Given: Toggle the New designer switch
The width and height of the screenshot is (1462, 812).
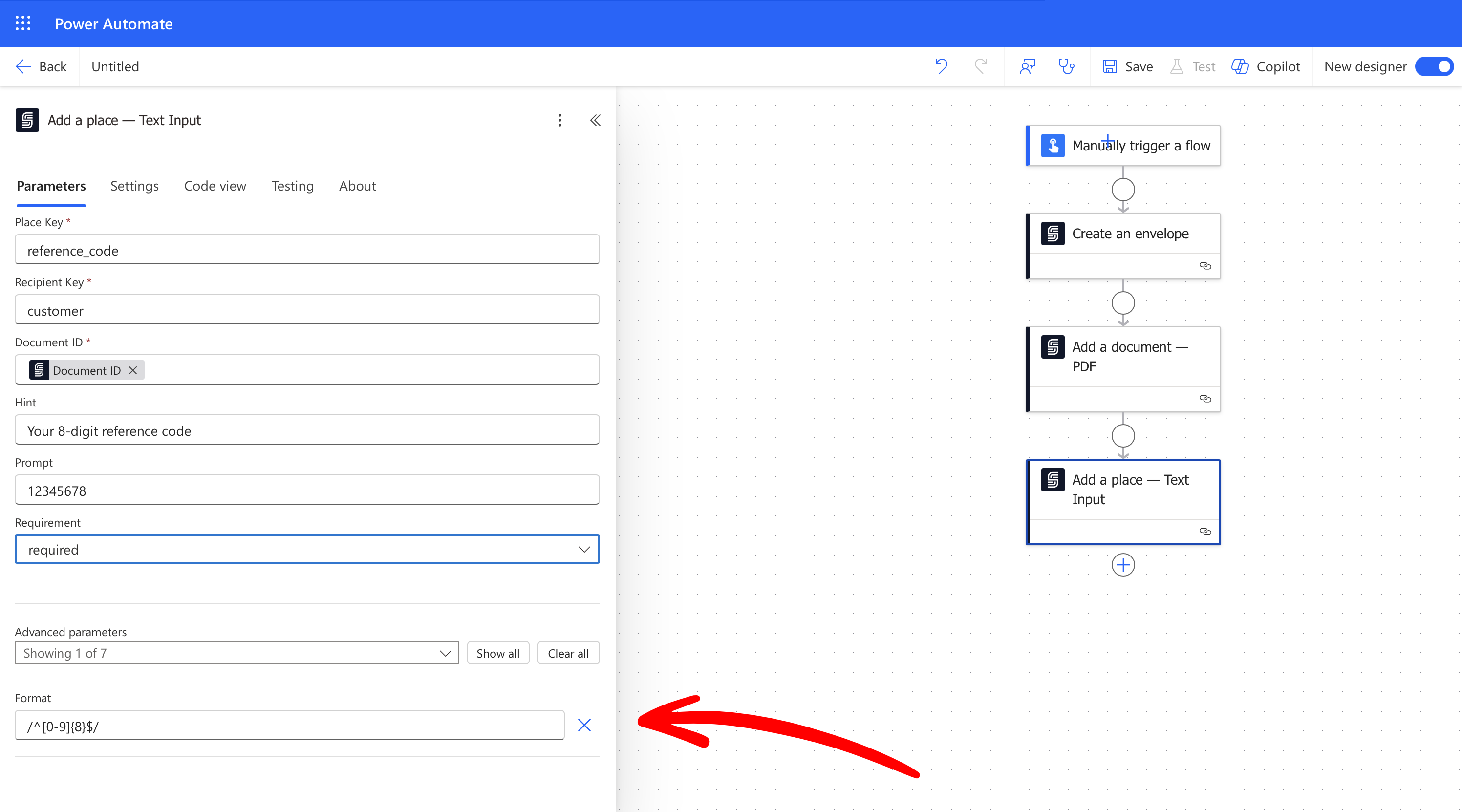Looking at the screenshot, I should pos(1435,66).
